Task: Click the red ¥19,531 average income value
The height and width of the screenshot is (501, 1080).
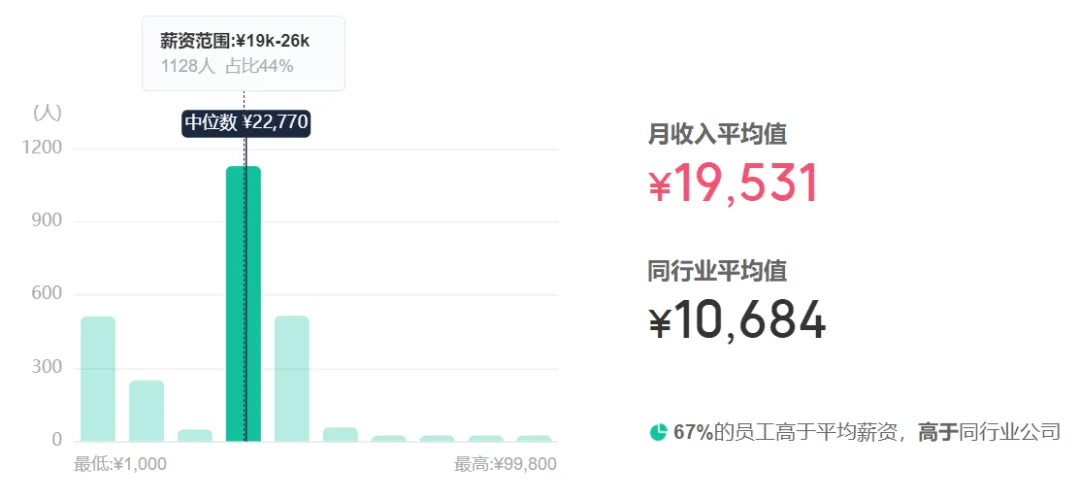Action: (x=733, y=183)
